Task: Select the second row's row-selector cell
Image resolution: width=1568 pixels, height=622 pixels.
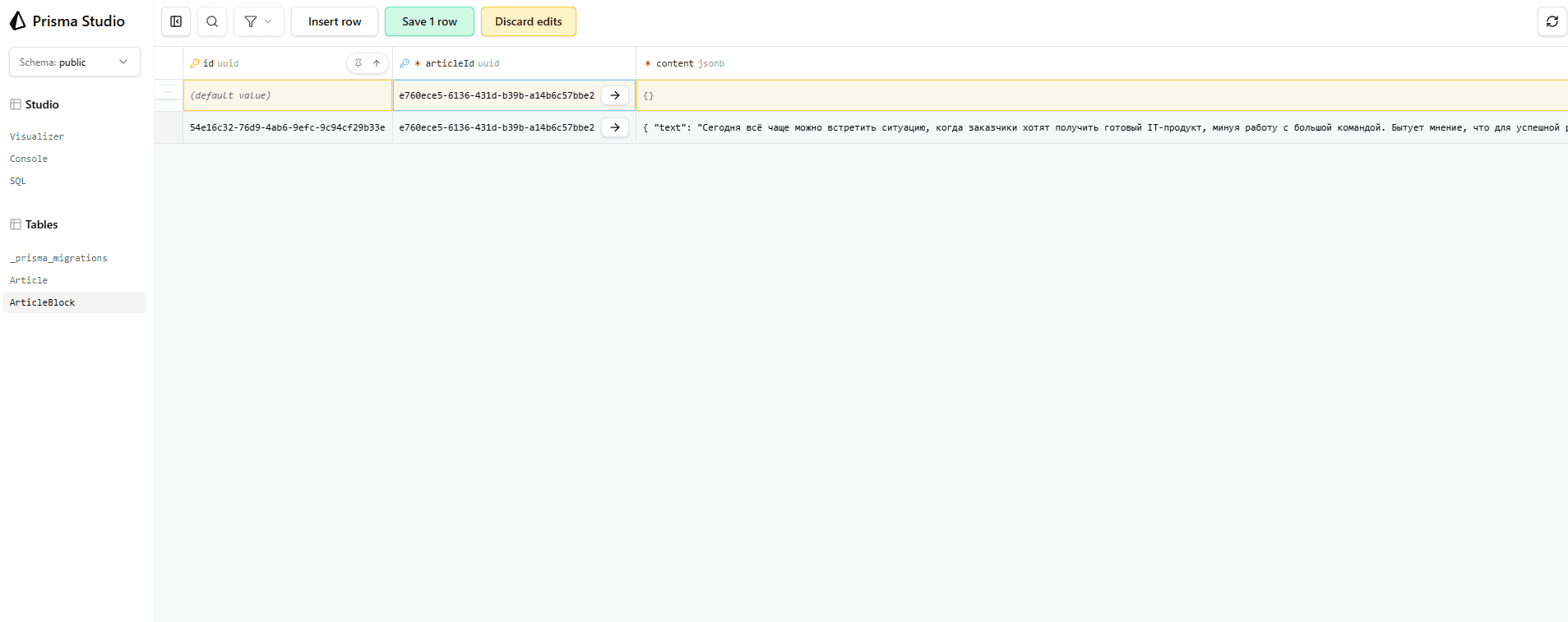Action: click(169, 127)
